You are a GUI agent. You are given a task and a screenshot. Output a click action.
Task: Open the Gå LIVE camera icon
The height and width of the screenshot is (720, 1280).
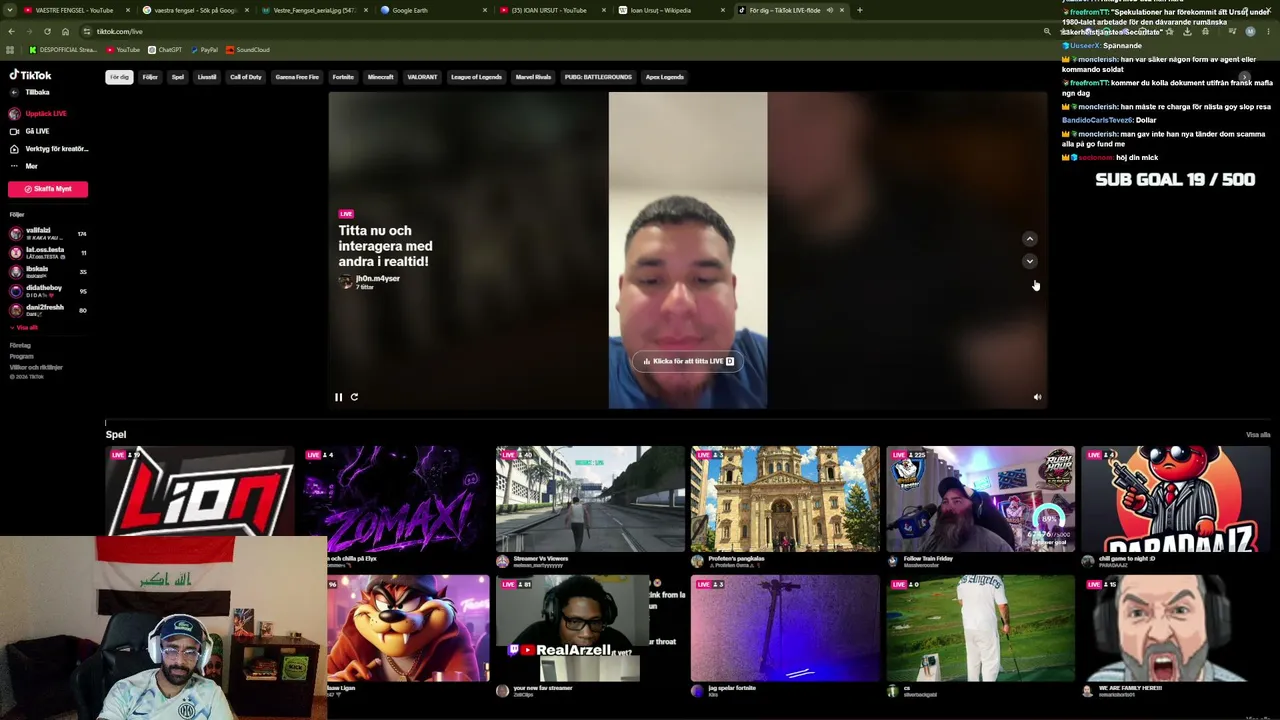[14, 131]
